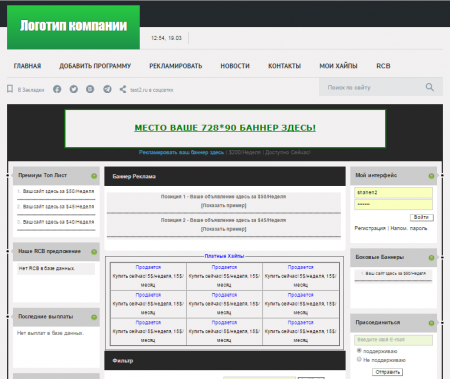The image size is (450, 379).
Task: Open the RCB menu item
Action: [383, 66]
